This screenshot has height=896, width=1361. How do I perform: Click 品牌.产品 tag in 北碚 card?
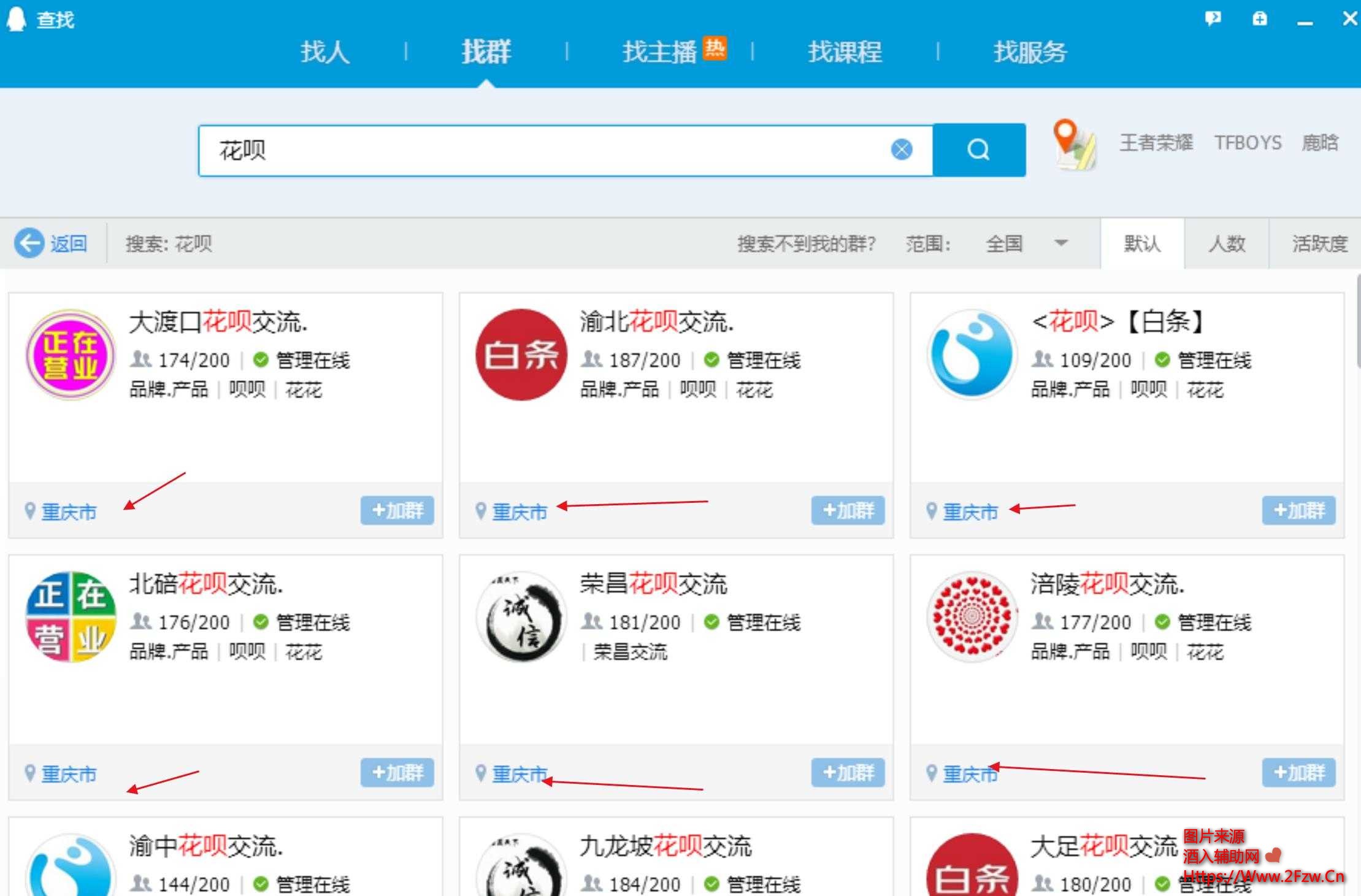click(169, 651)
